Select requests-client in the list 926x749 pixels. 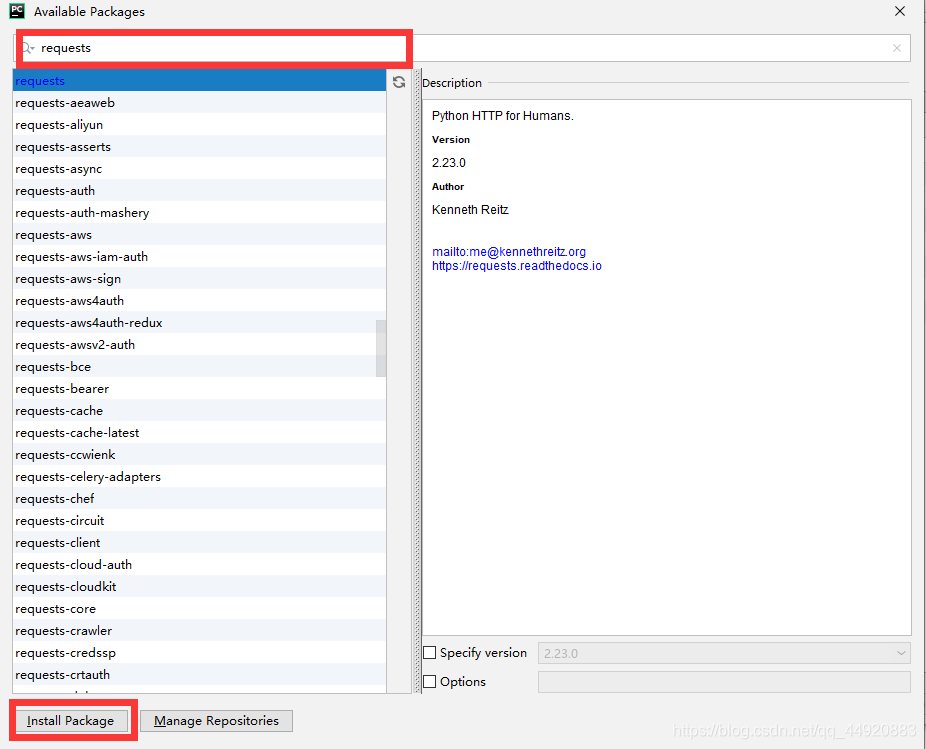[x=199, y=543]
